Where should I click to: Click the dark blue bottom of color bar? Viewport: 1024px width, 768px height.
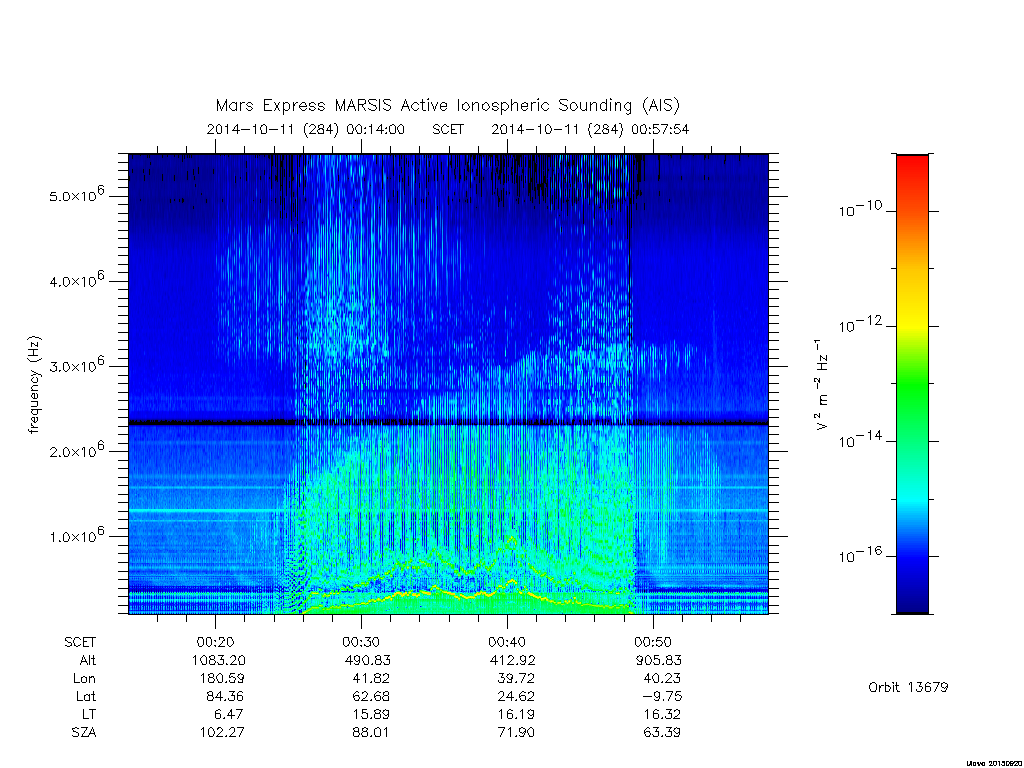(912, 598)
